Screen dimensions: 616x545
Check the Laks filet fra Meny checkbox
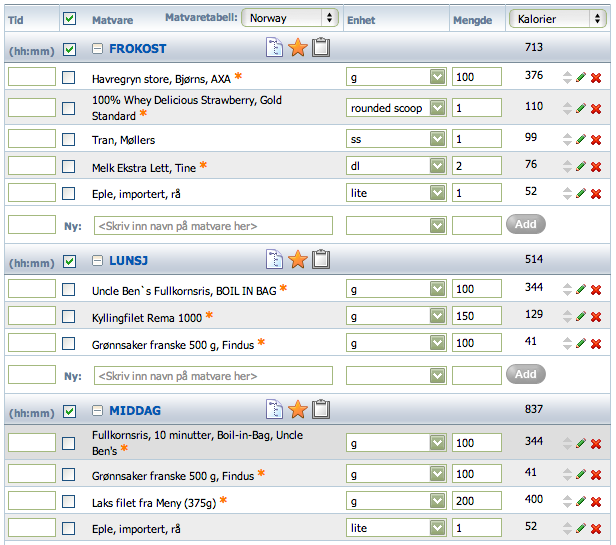click(x=69, y=501)
